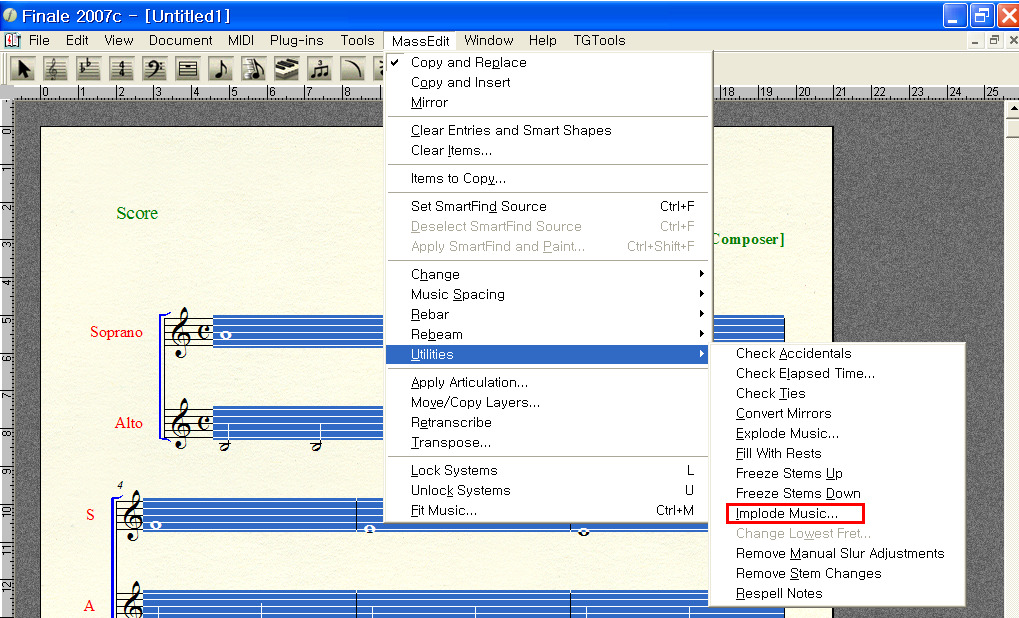Click Implode Music in Utilities submenu
1019x618 pixels.
[787, 513]
